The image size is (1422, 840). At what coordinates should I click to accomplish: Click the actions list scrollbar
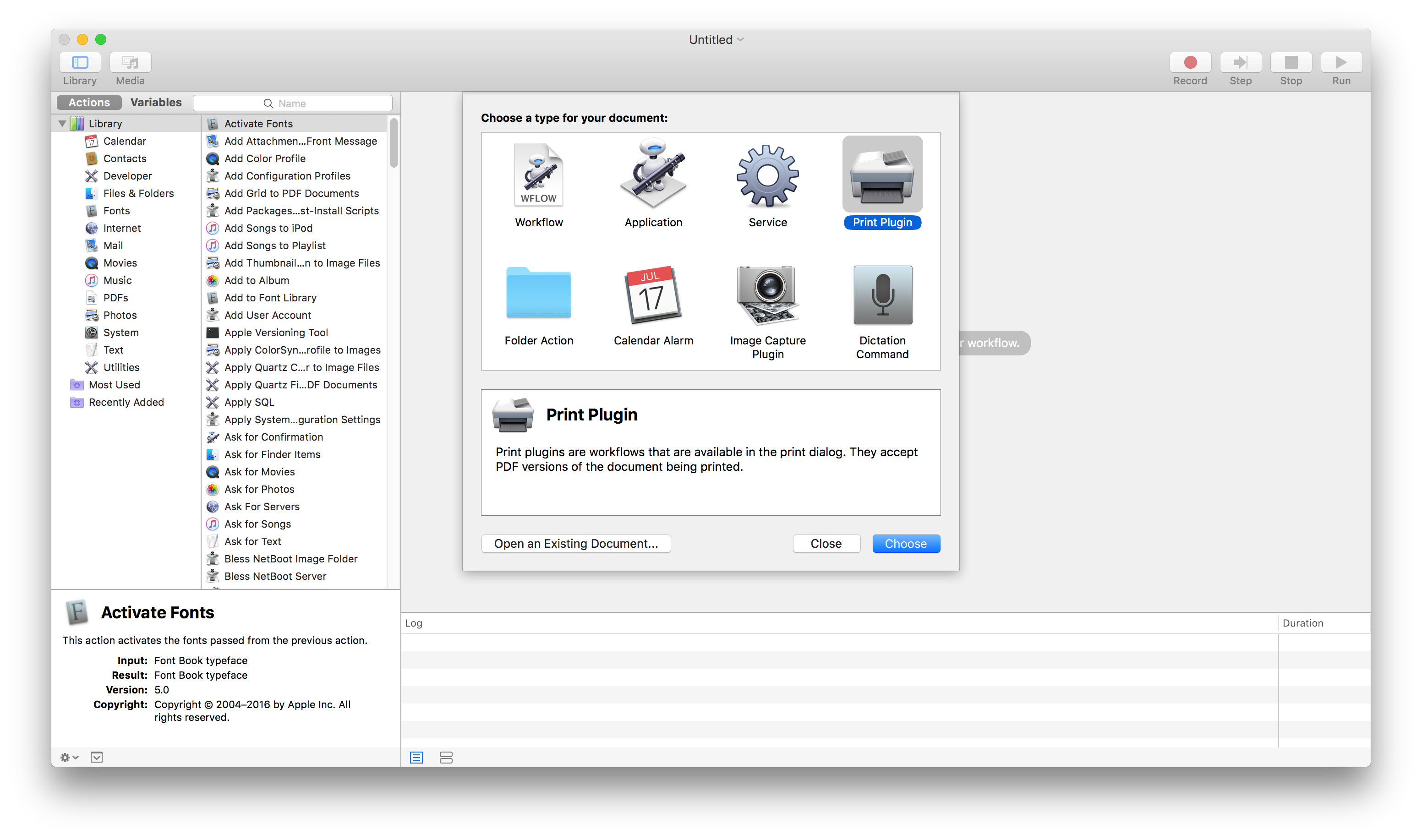coord(394,142)
